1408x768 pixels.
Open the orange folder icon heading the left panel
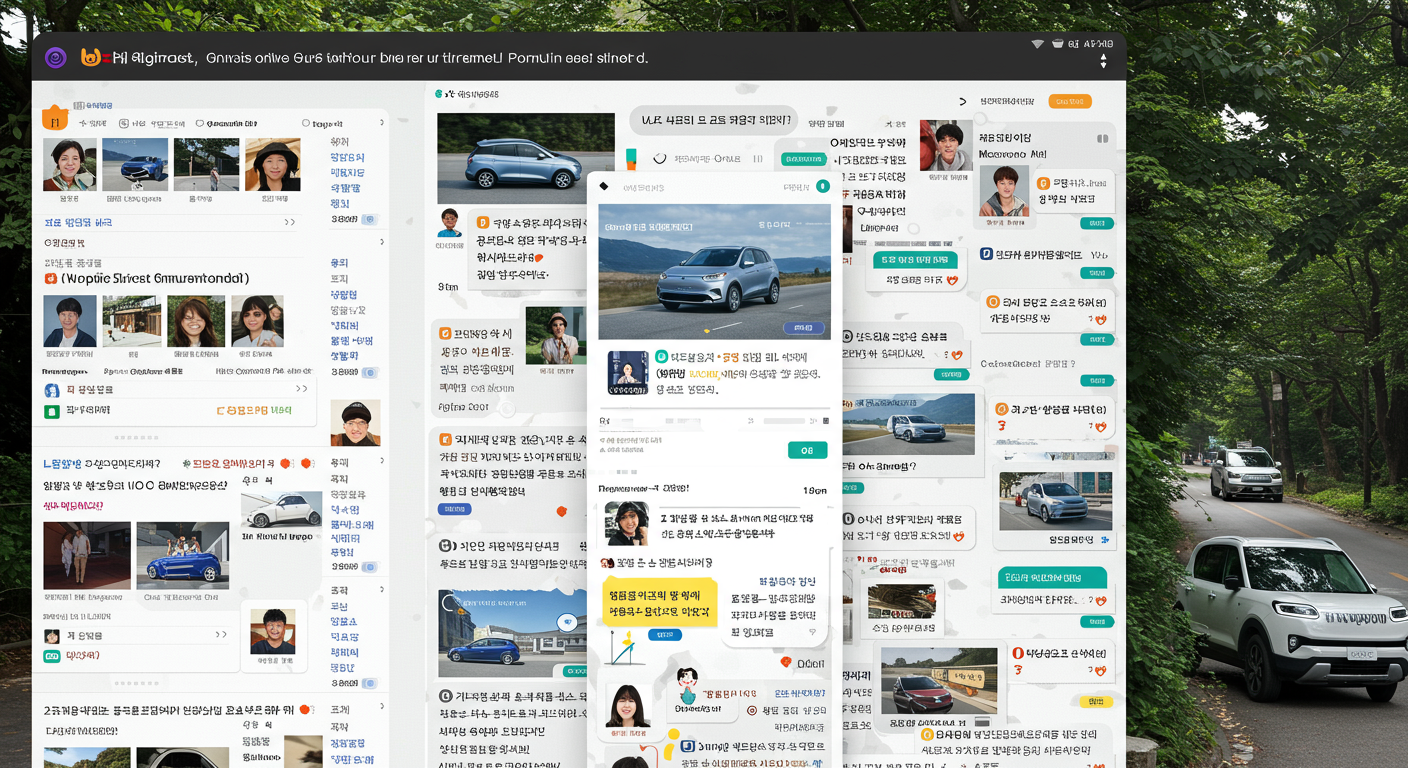point(54,118)
